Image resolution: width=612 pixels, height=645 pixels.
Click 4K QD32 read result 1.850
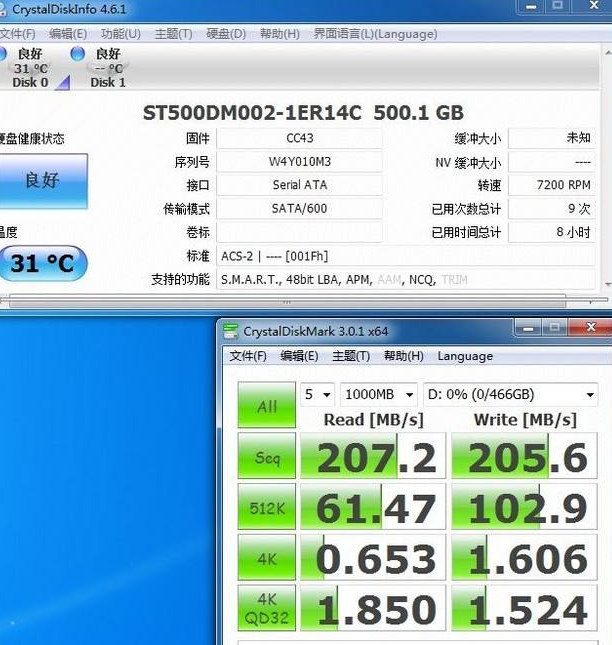pyautogui.click(x=373, y=608)
